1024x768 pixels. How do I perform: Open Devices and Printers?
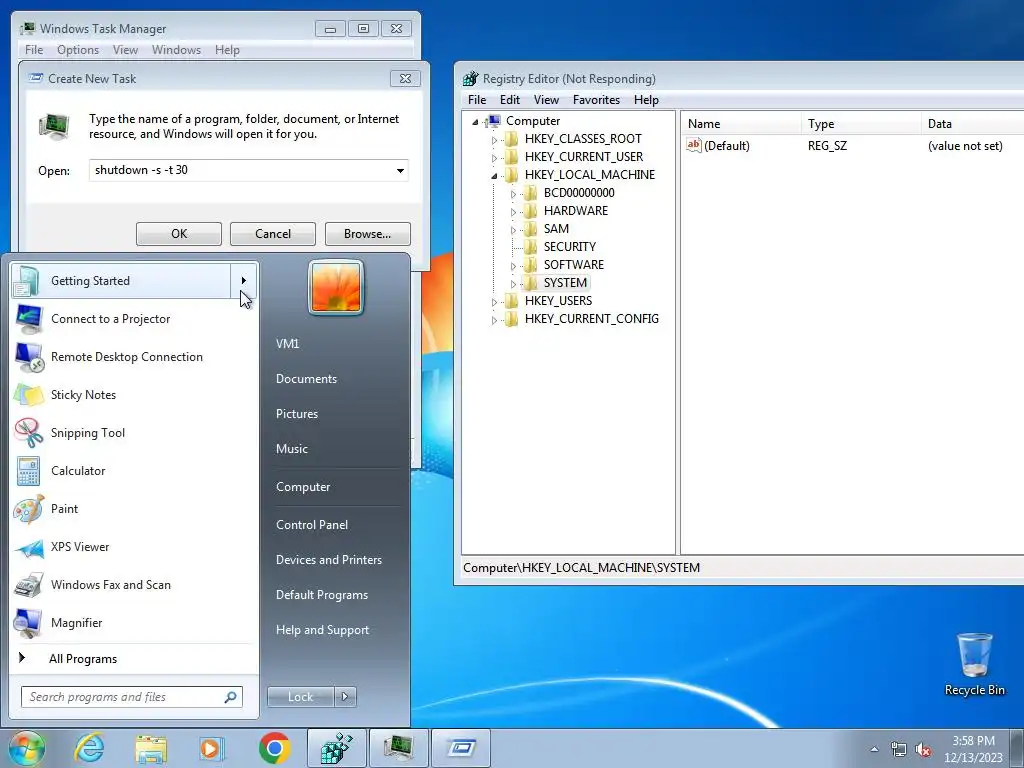(328, 560)
